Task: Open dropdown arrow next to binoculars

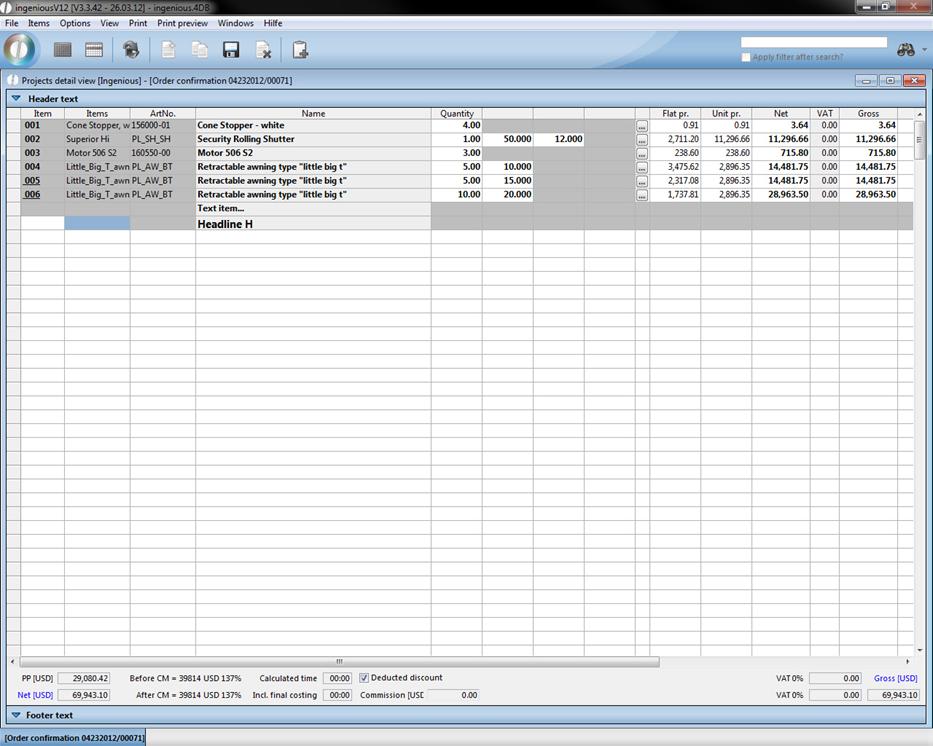Action: [924, 50]
